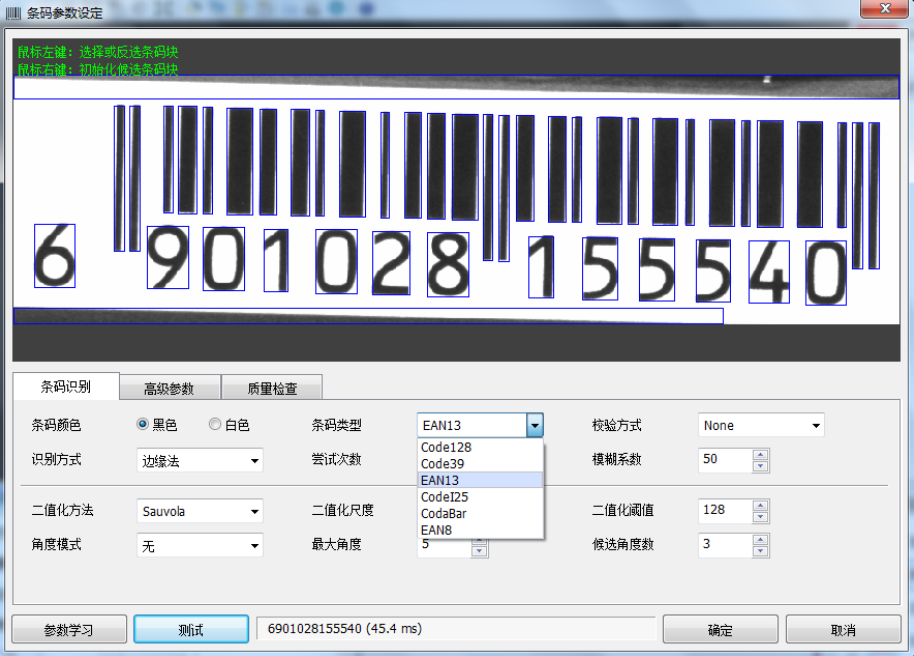
Task: Open the 校验方式 None dropdown
Action: [761, 426]
